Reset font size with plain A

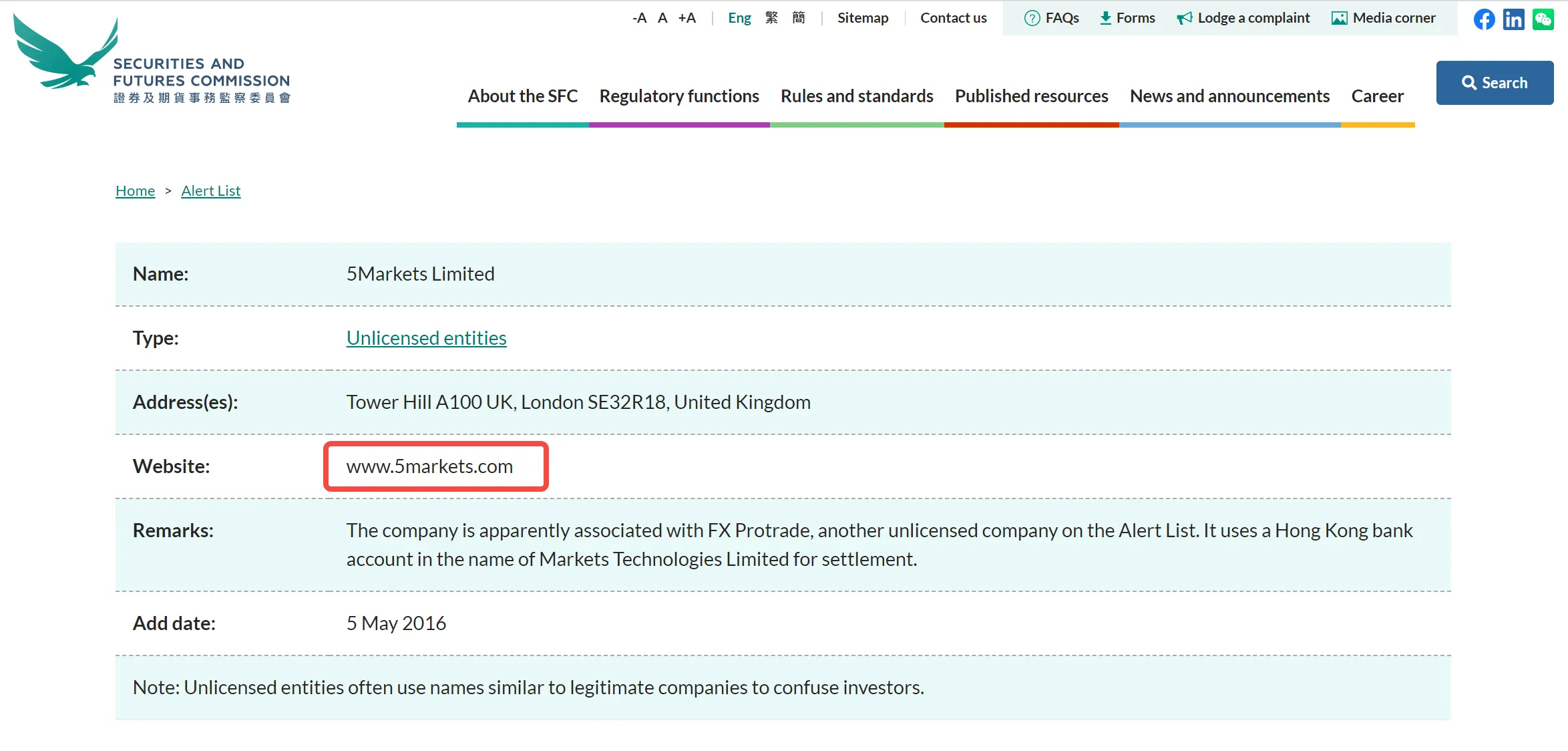click(x=662, y=18)
